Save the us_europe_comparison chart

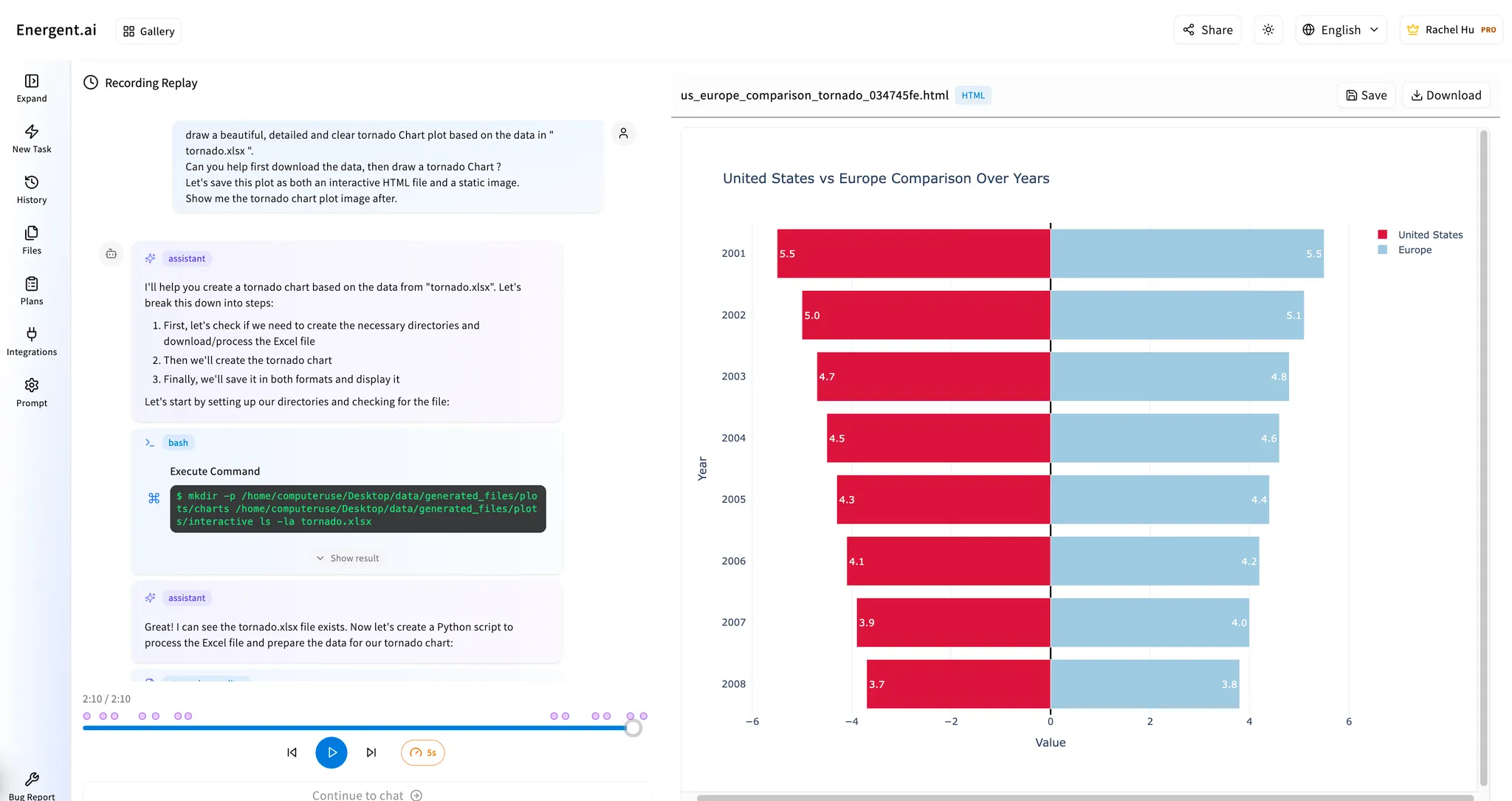point(1366,94)
